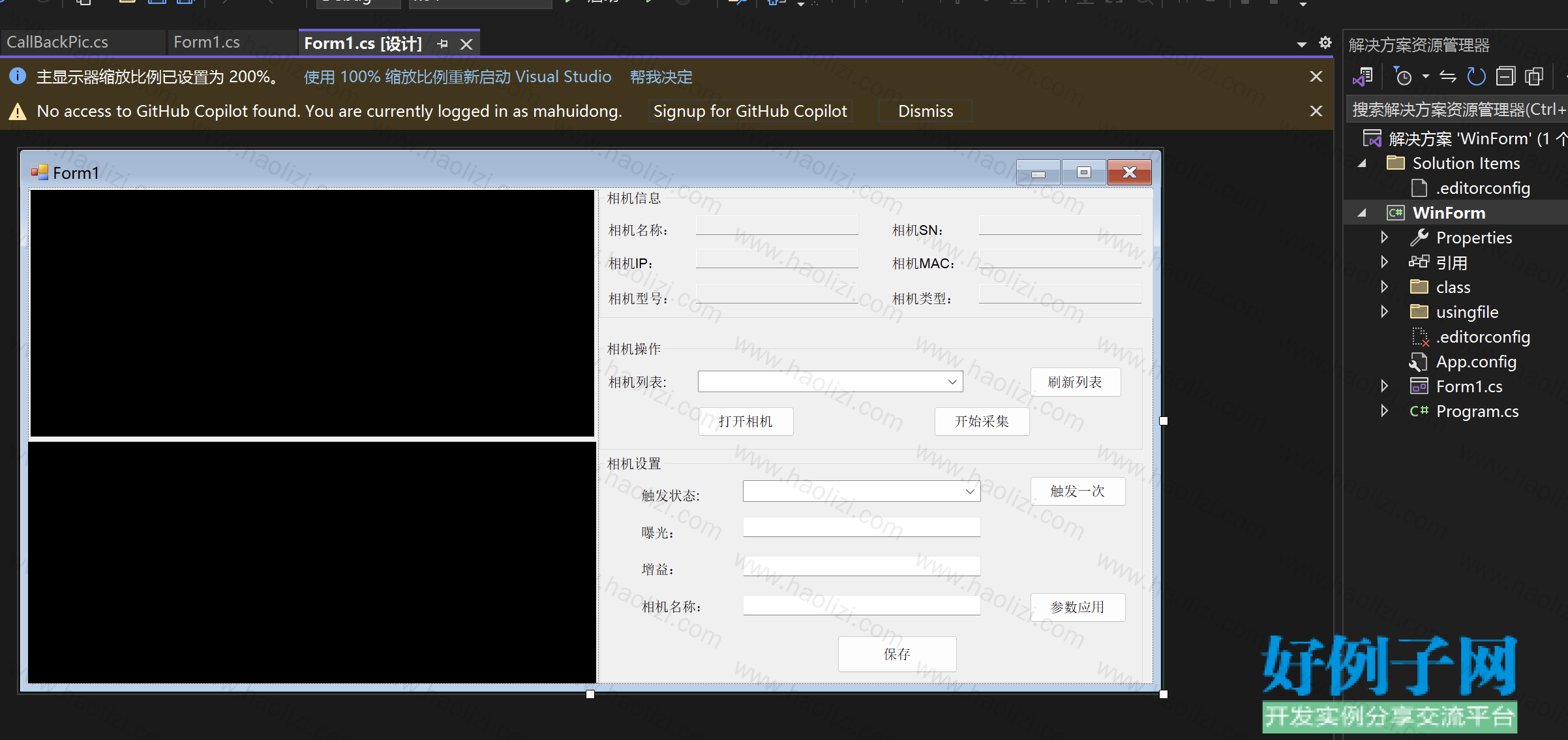Switch to the CallBackPic.cs tab
Viewport: 1568px width, 740px height.
(57, 42)
